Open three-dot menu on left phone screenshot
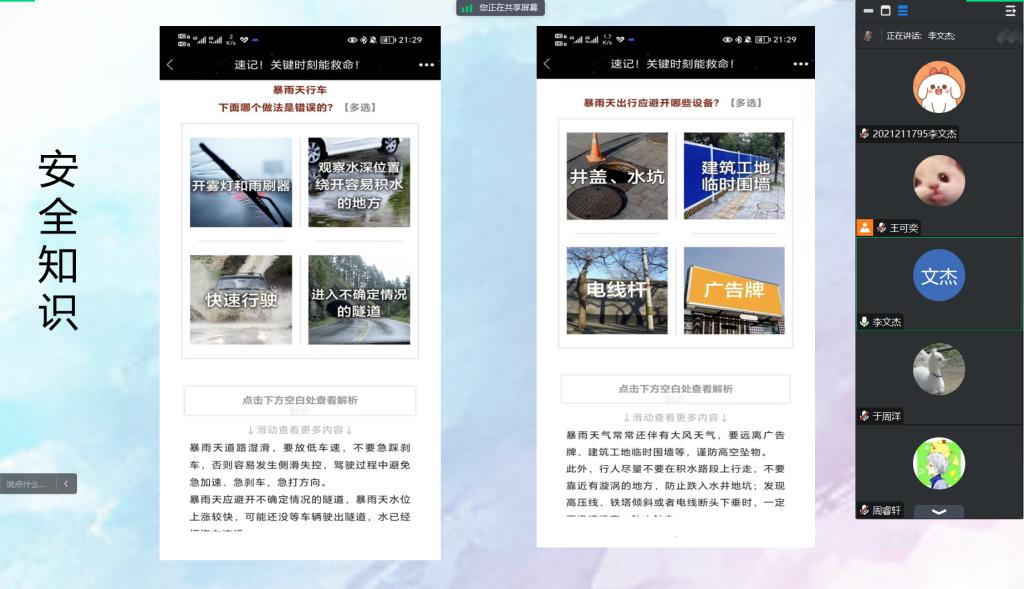The image size is (1024, 589). click(x=427, y=65)
